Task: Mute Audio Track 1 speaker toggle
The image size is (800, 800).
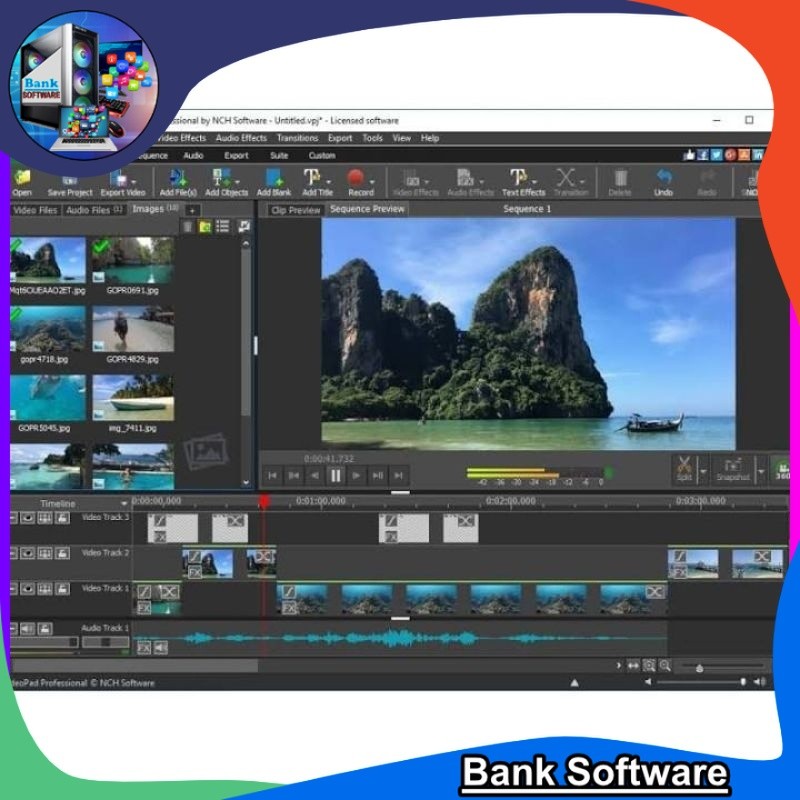Action: pyautogui.click(x=29, y=629)
